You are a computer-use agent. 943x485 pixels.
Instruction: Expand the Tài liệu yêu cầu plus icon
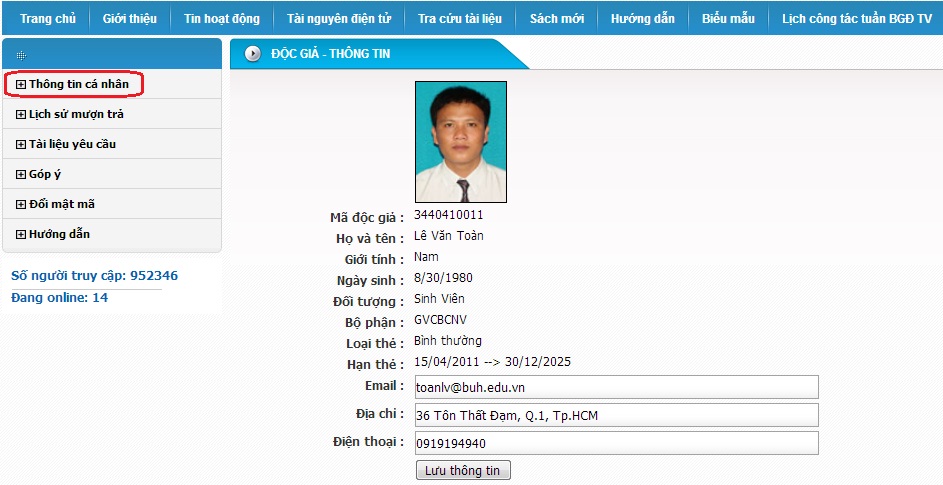pos(21,144)
